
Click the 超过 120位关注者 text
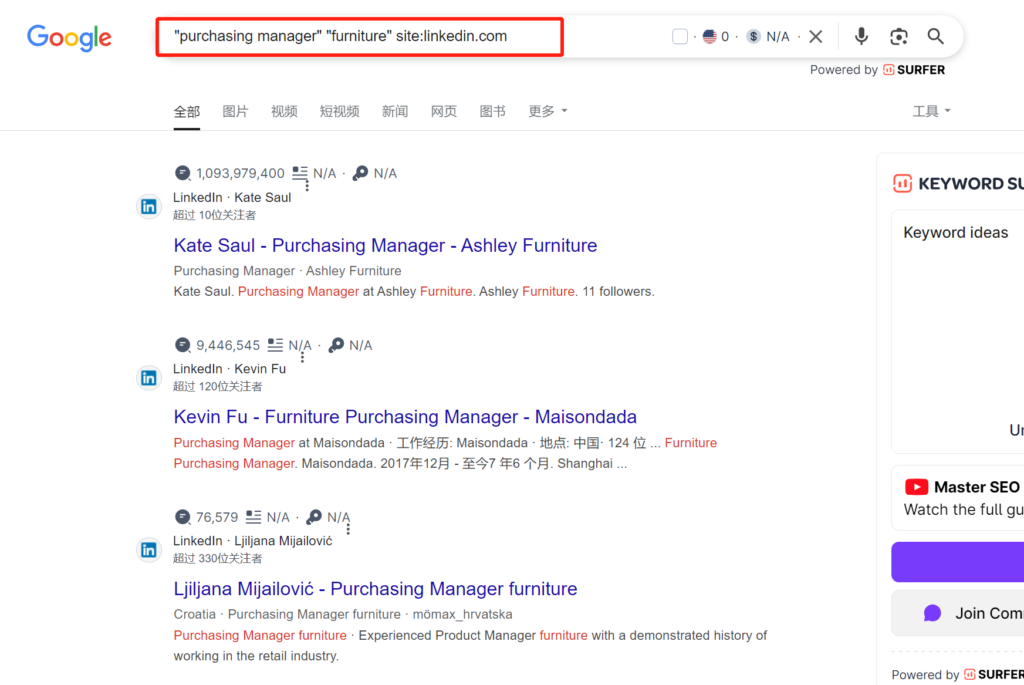217,387
